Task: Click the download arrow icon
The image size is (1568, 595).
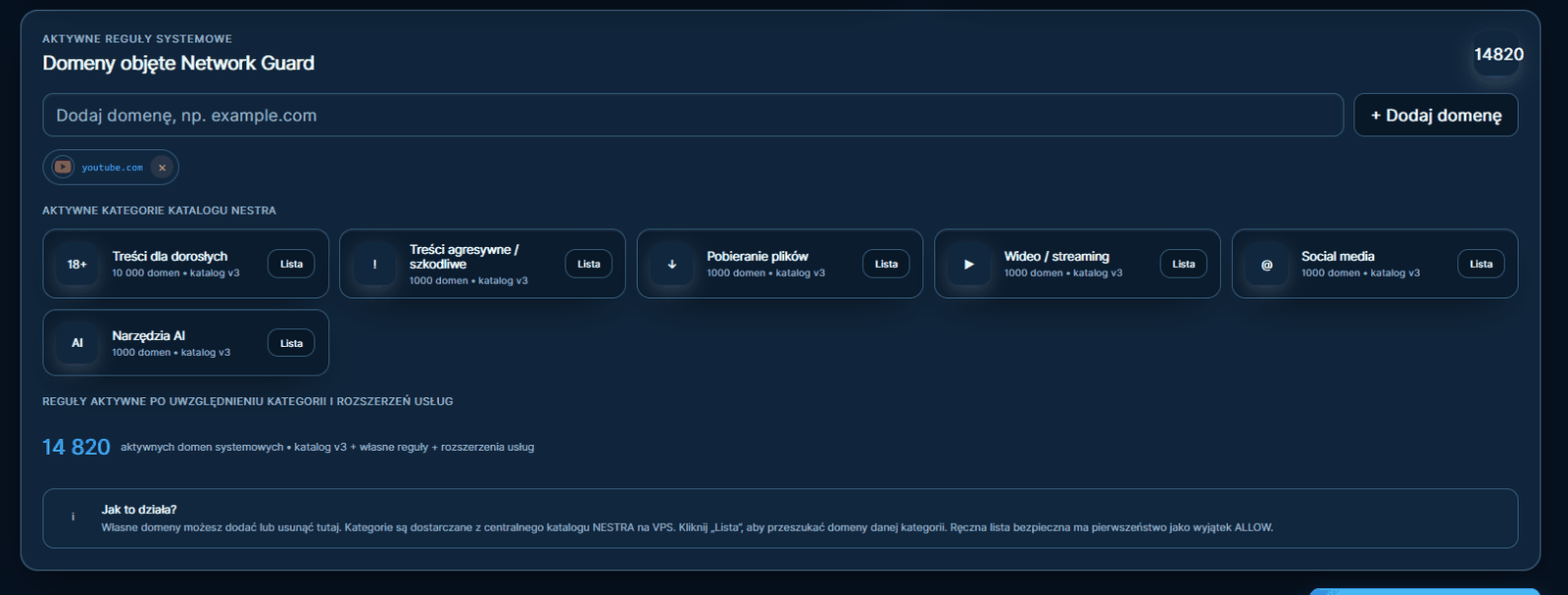Action: 672,264
